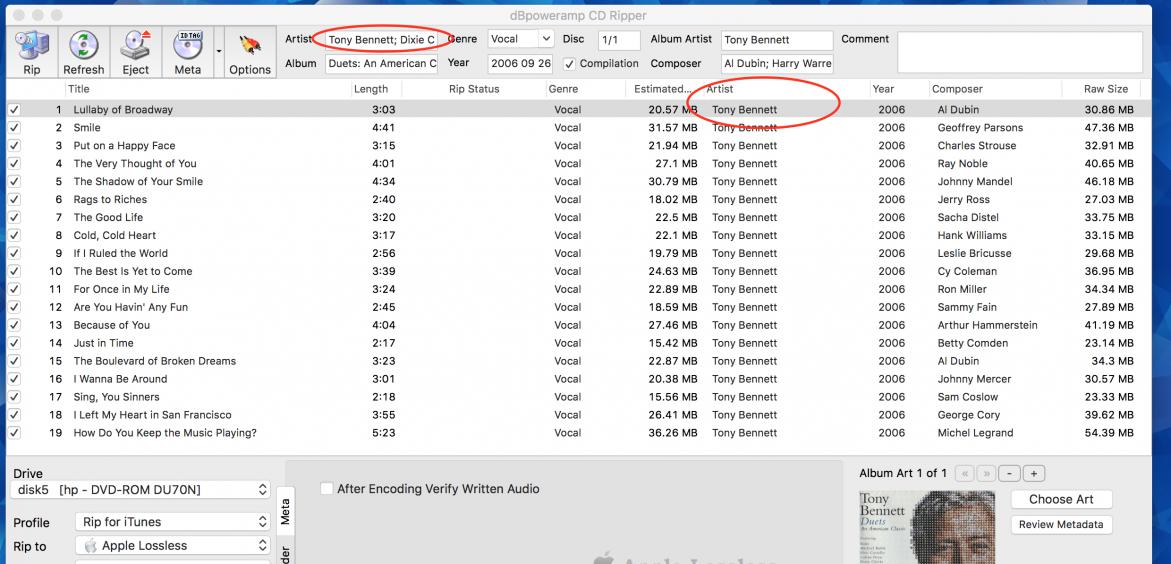This screenshot has width=1171, height=564.
Task: Open the Meta ID tag icon
Action: coord(187,51)
